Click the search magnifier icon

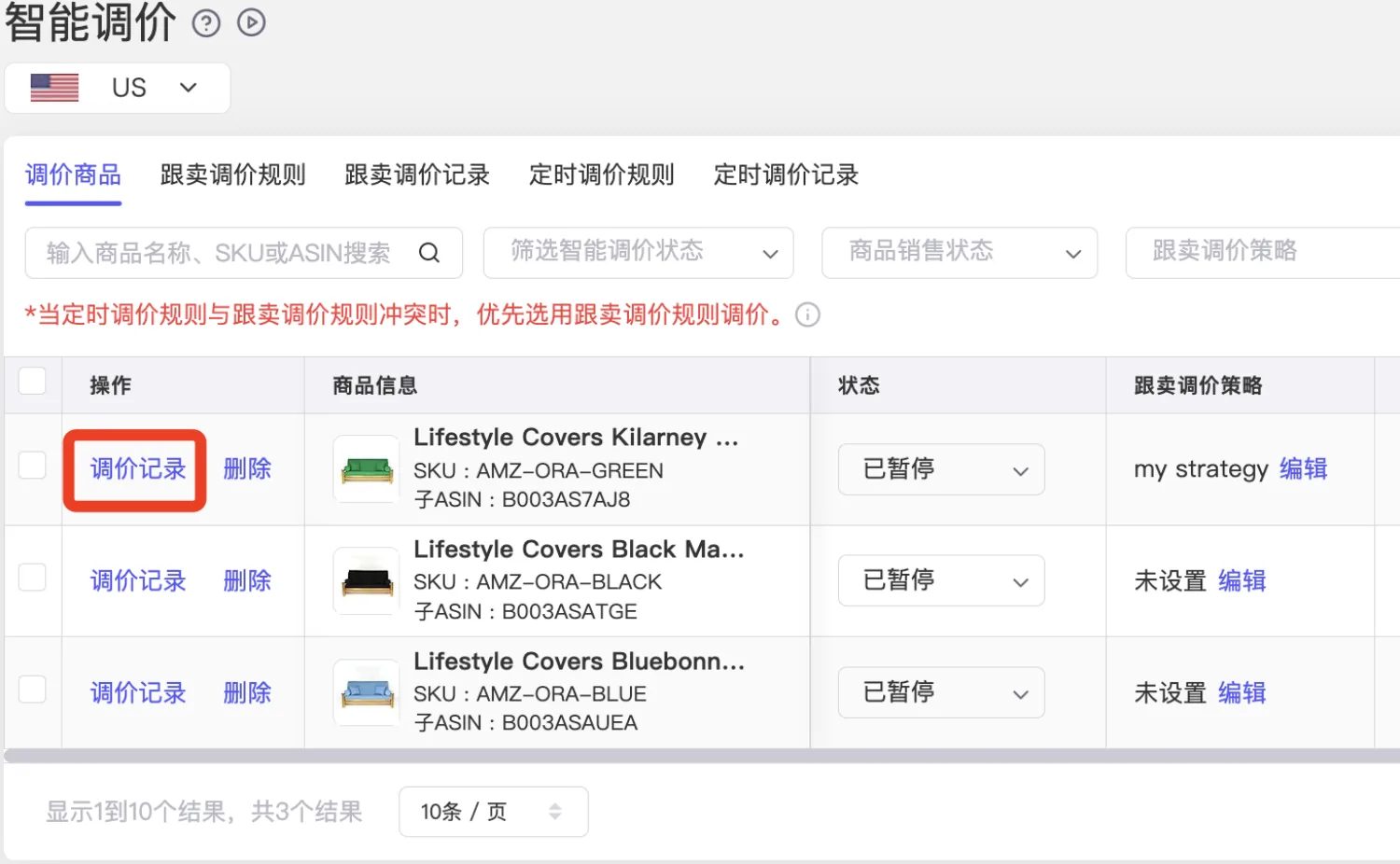(x=429, y=253)
